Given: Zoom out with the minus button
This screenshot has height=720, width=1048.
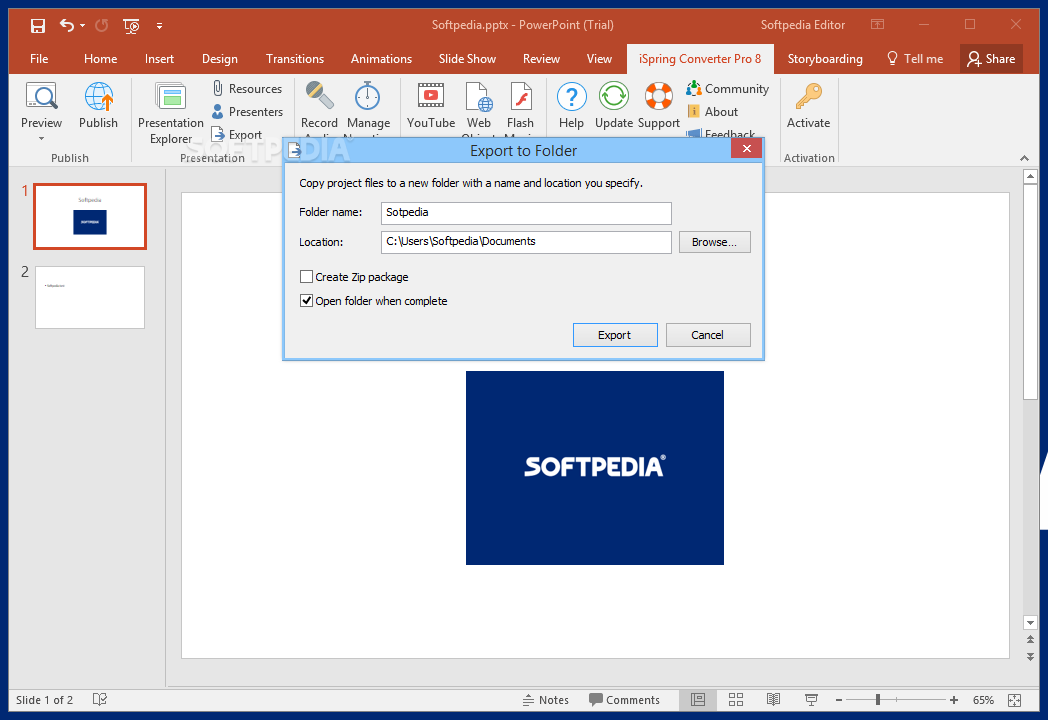Looking at the screenshot, I should click(x=839, y=700).
